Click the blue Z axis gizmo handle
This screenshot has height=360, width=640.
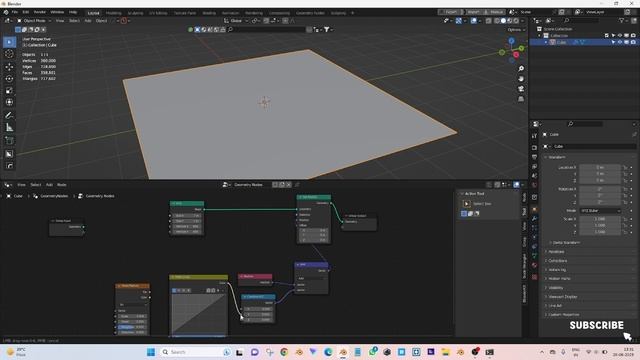(511, 41)
